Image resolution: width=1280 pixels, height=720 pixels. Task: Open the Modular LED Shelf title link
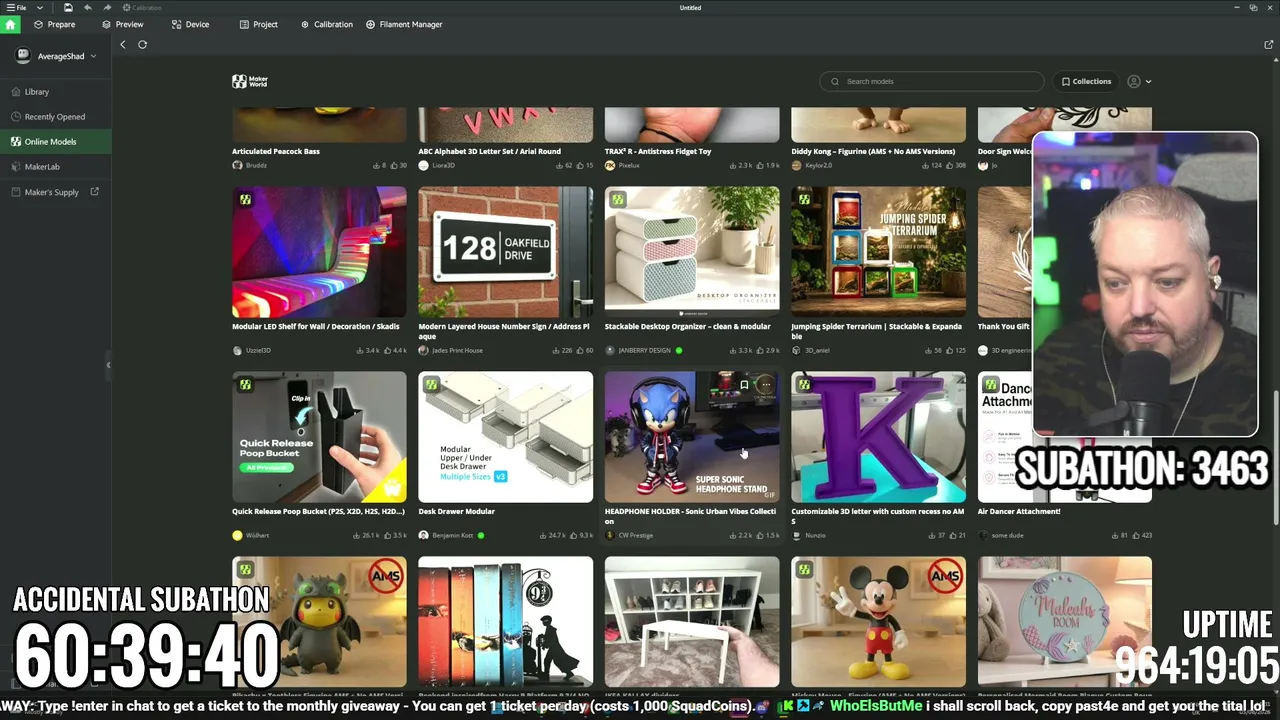pos(316,326)
